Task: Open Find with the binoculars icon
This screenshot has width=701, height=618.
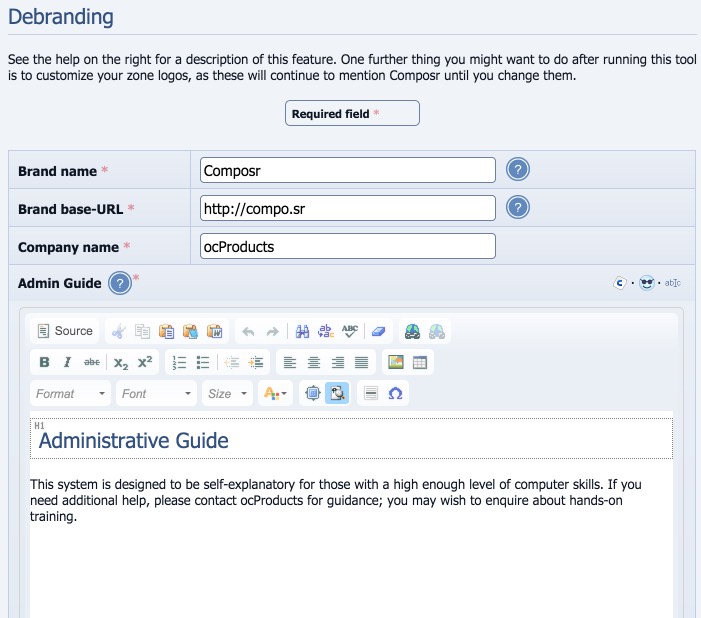Action: coord(303,331)
